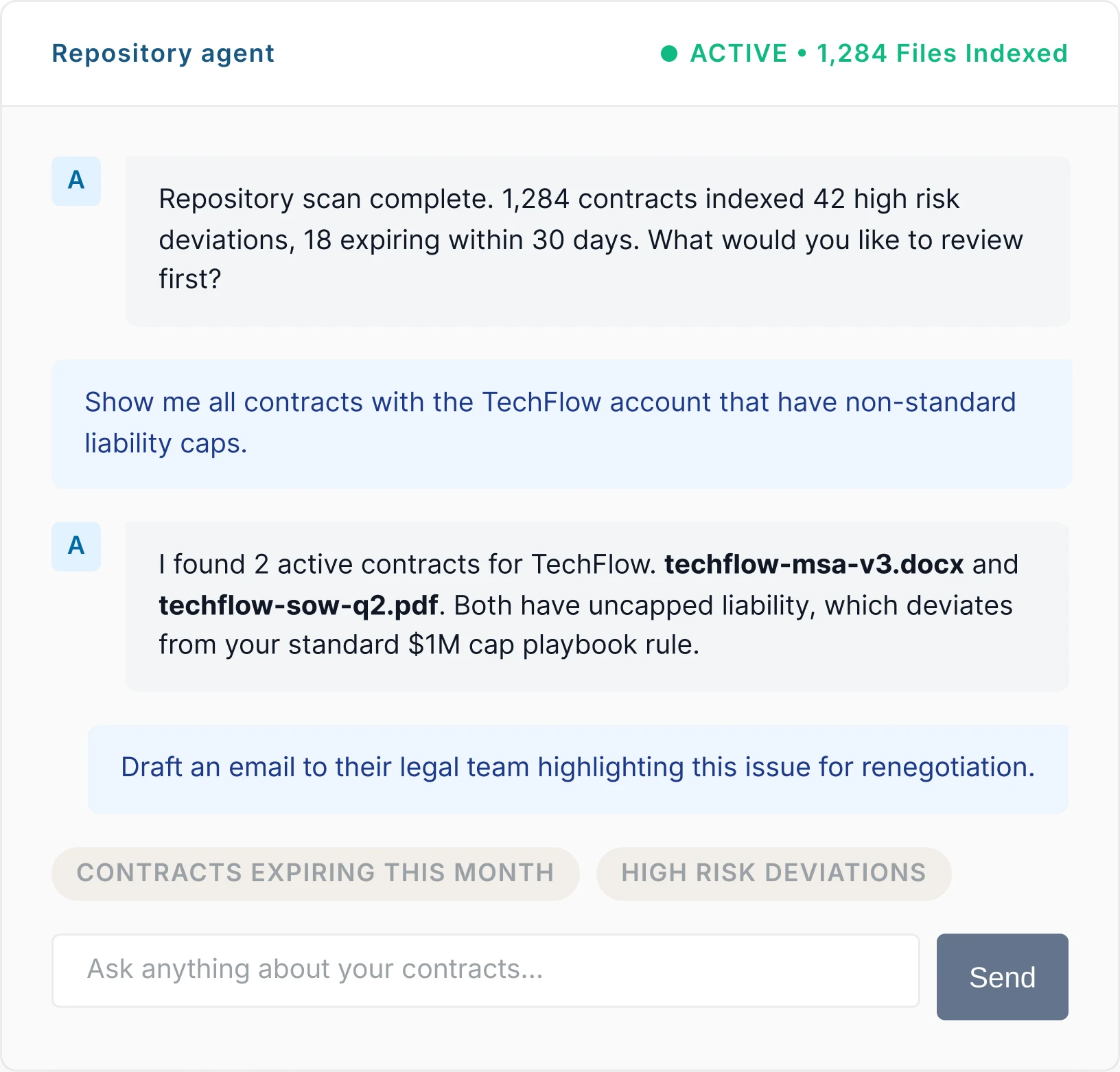The width and height of the screenshot is (1120, 1072).
Task: Select the HIGH RISK DEVIATIONS chip
Action: pyautogui.click(x=773, y=873)
